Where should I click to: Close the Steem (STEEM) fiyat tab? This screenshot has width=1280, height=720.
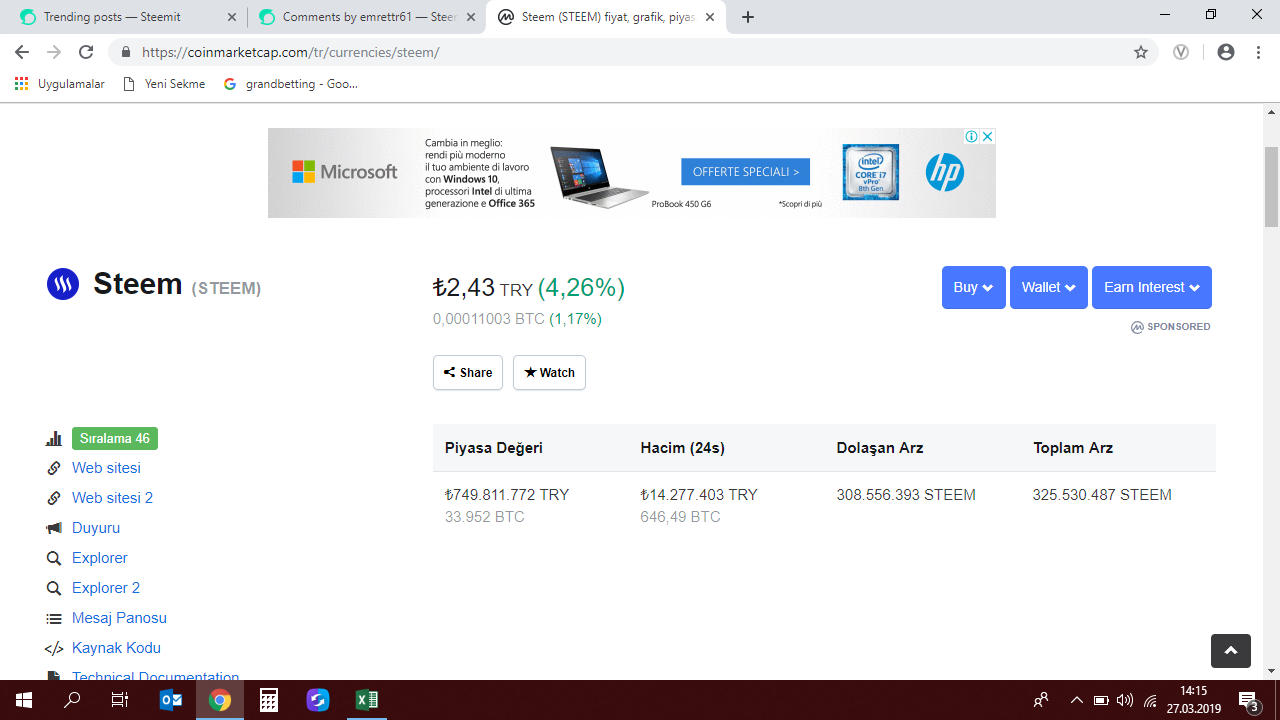point(710,17)
